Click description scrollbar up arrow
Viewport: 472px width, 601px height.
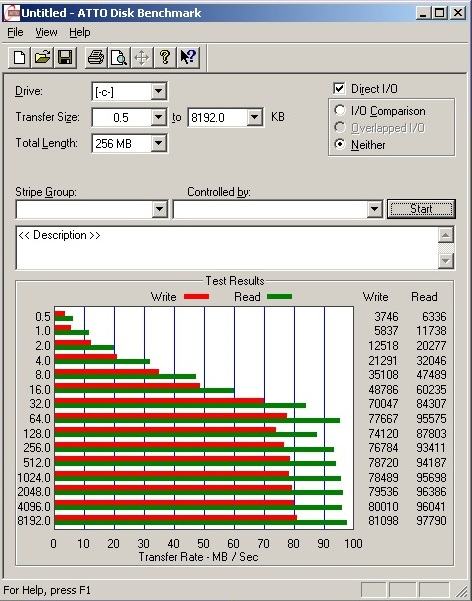click(x=445, y=235)
